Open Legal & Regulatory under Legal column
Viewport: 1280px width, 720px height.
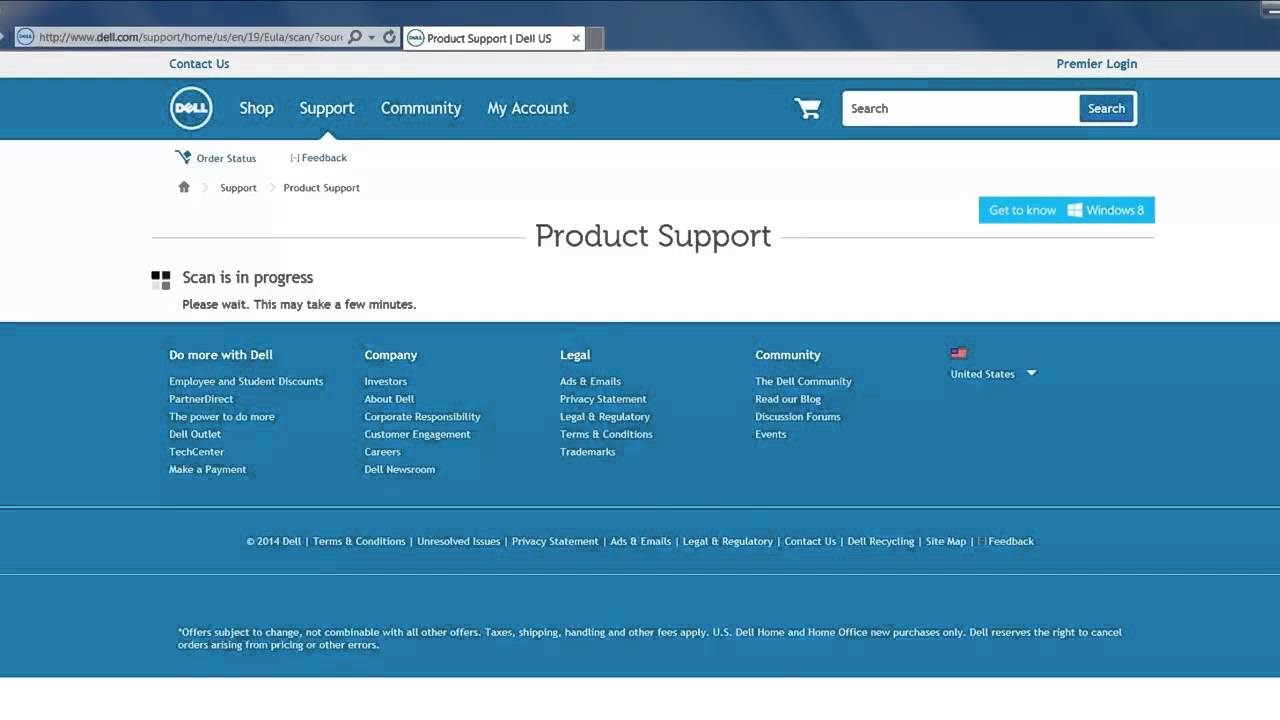(x=605, y=417)
